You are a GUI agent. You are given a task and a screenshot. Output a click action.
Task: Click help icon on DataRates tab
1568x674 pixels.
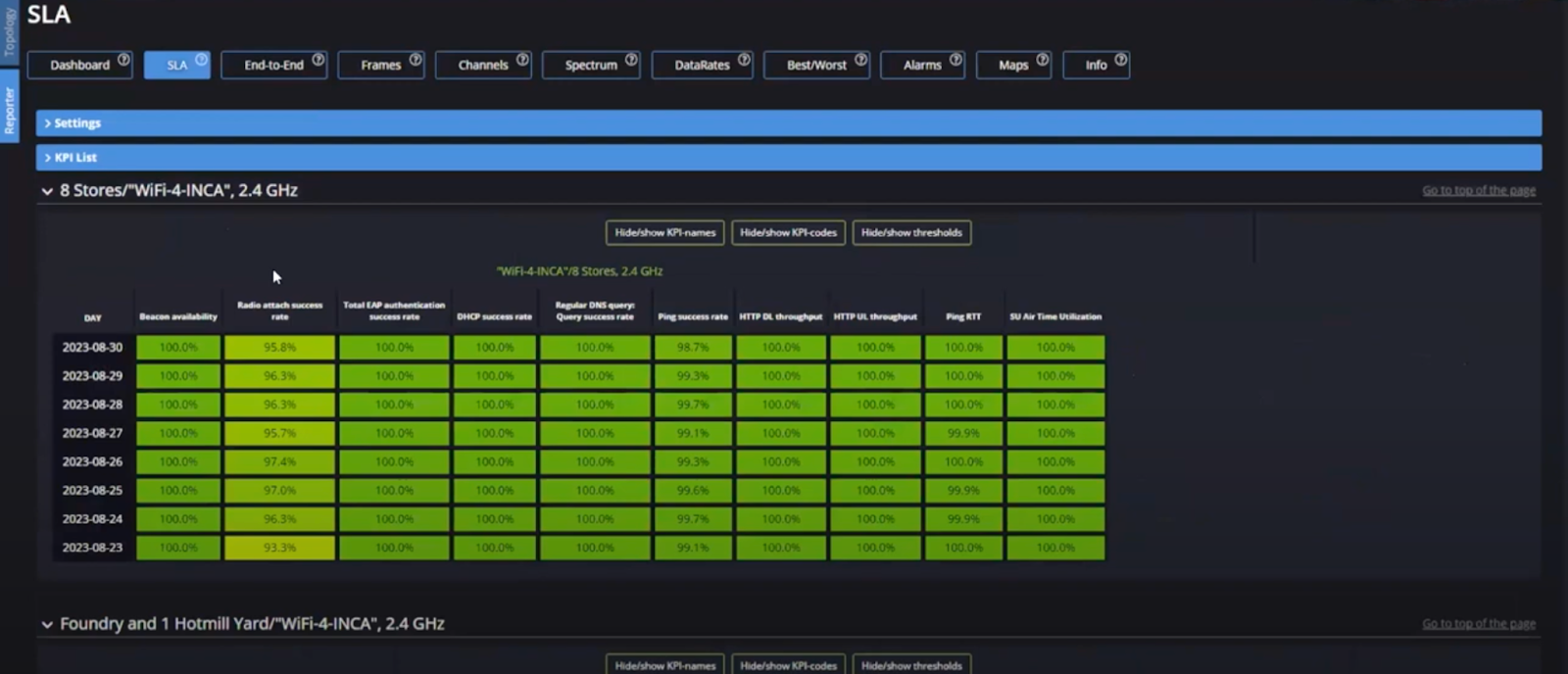click(x=744, y=60)
